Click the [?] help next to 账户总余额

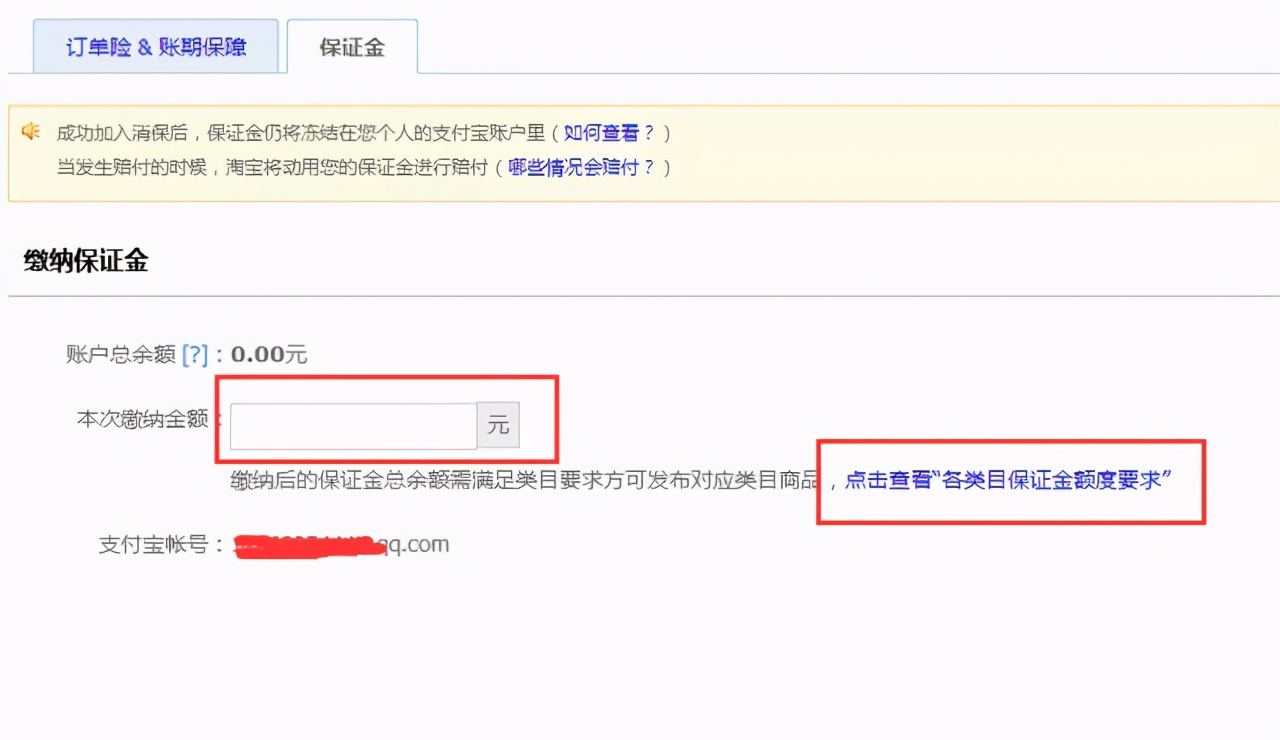pyautogui.click(x=195, y=354)
